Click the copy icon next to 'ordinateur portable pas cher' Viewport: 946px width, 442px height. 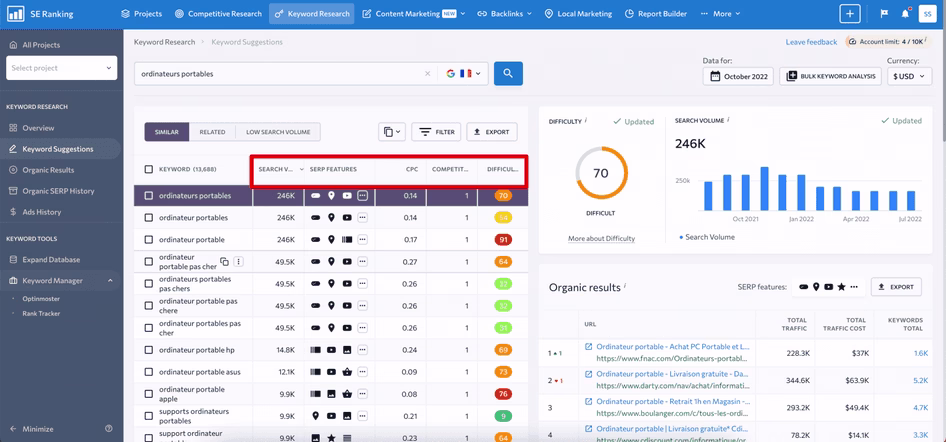[224, 262]
